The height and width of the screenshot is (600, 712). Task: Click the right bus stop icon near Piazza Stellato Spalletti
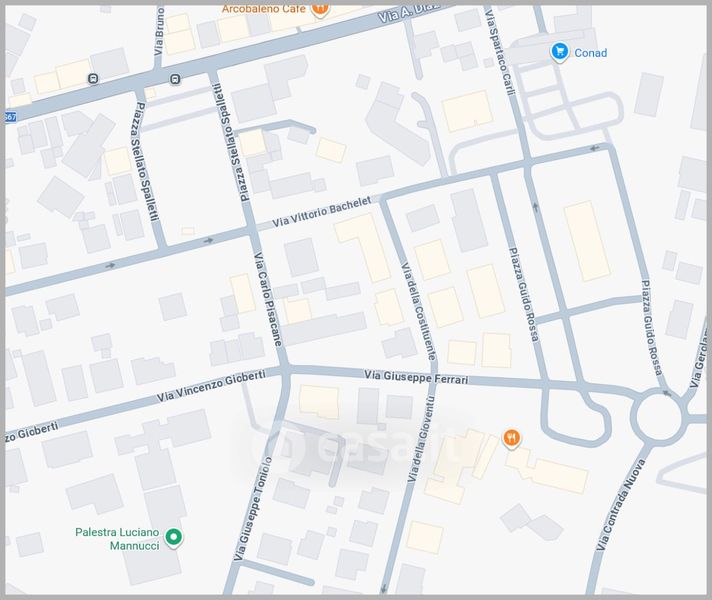tap(175, 79)
